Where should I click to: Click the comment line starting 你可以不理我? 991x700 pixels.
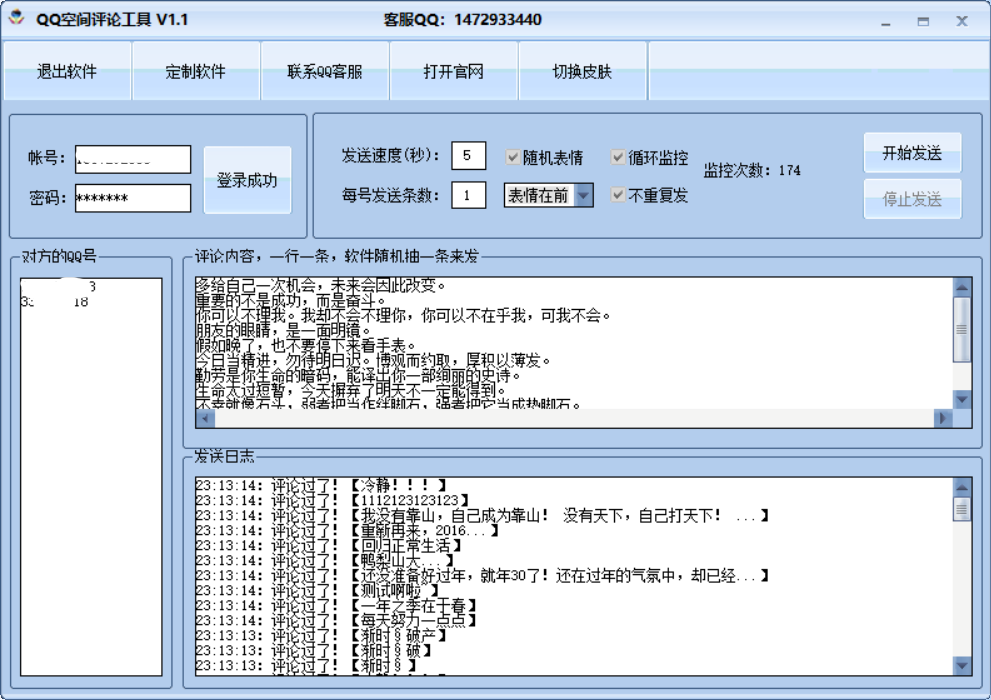[x=403, y=316]
